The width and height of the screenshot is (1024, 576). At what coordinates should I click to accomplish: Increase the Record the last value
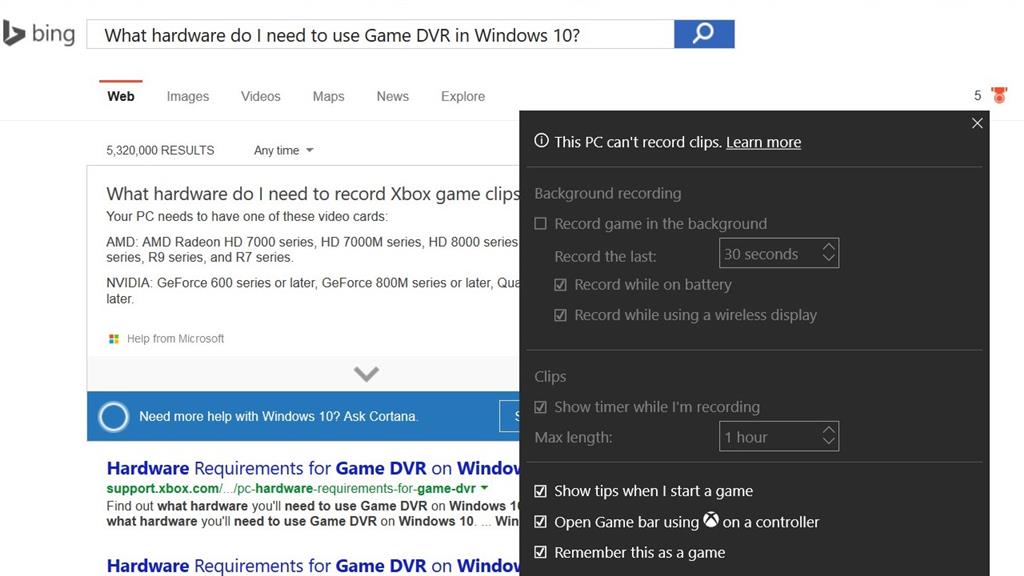pyautogui.click(x=829, y=247)
